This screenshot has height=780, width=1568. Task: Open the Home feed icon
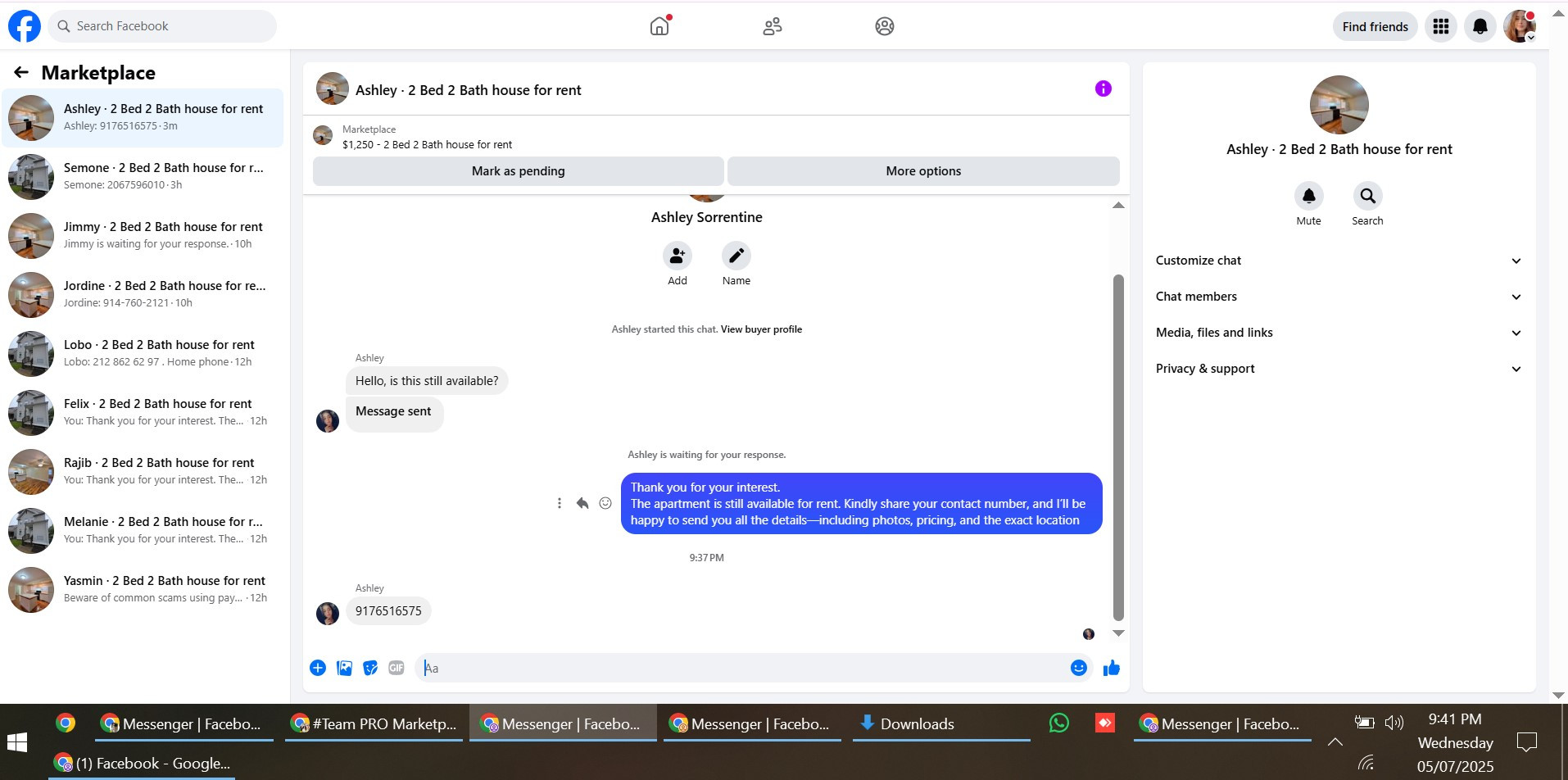pyautogui.click(x=659, y=26)
